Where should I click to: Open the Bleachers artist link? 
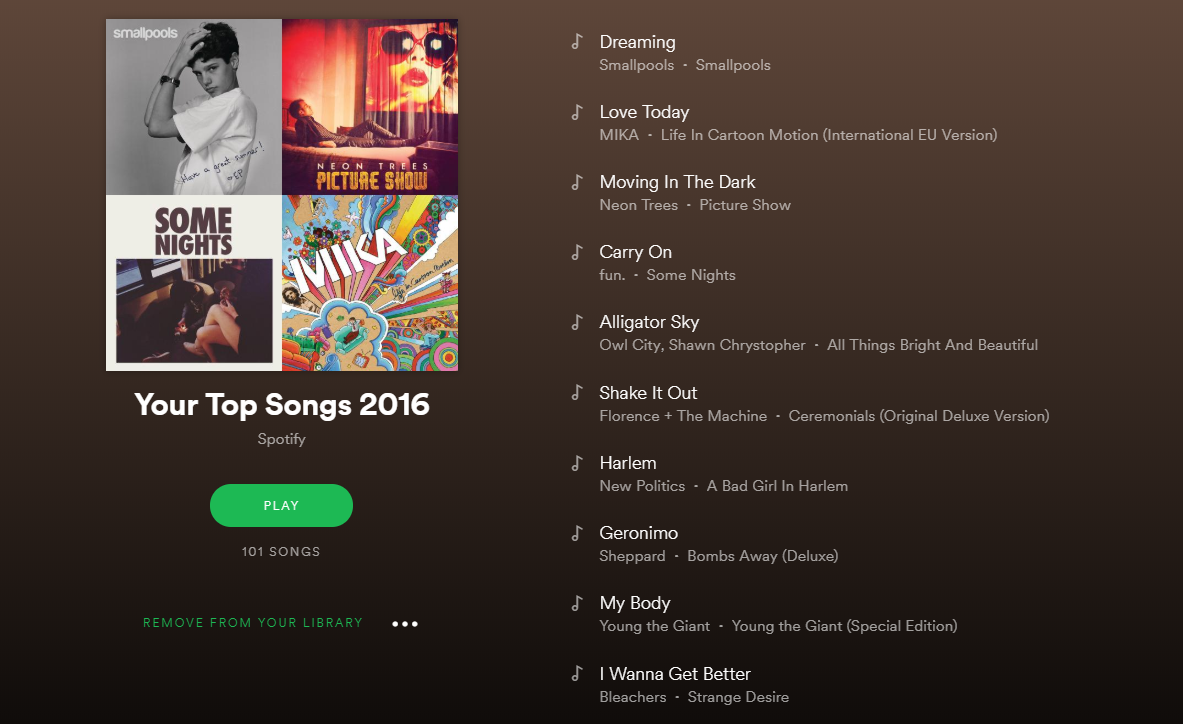pos(633,697)
